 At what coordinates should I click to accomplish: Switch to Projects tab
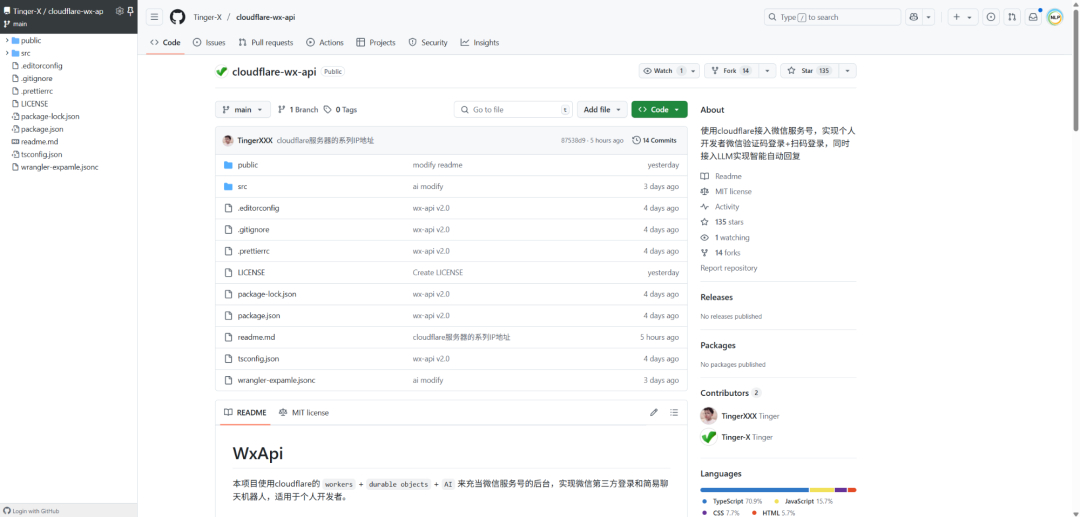[x=376, y=43]
